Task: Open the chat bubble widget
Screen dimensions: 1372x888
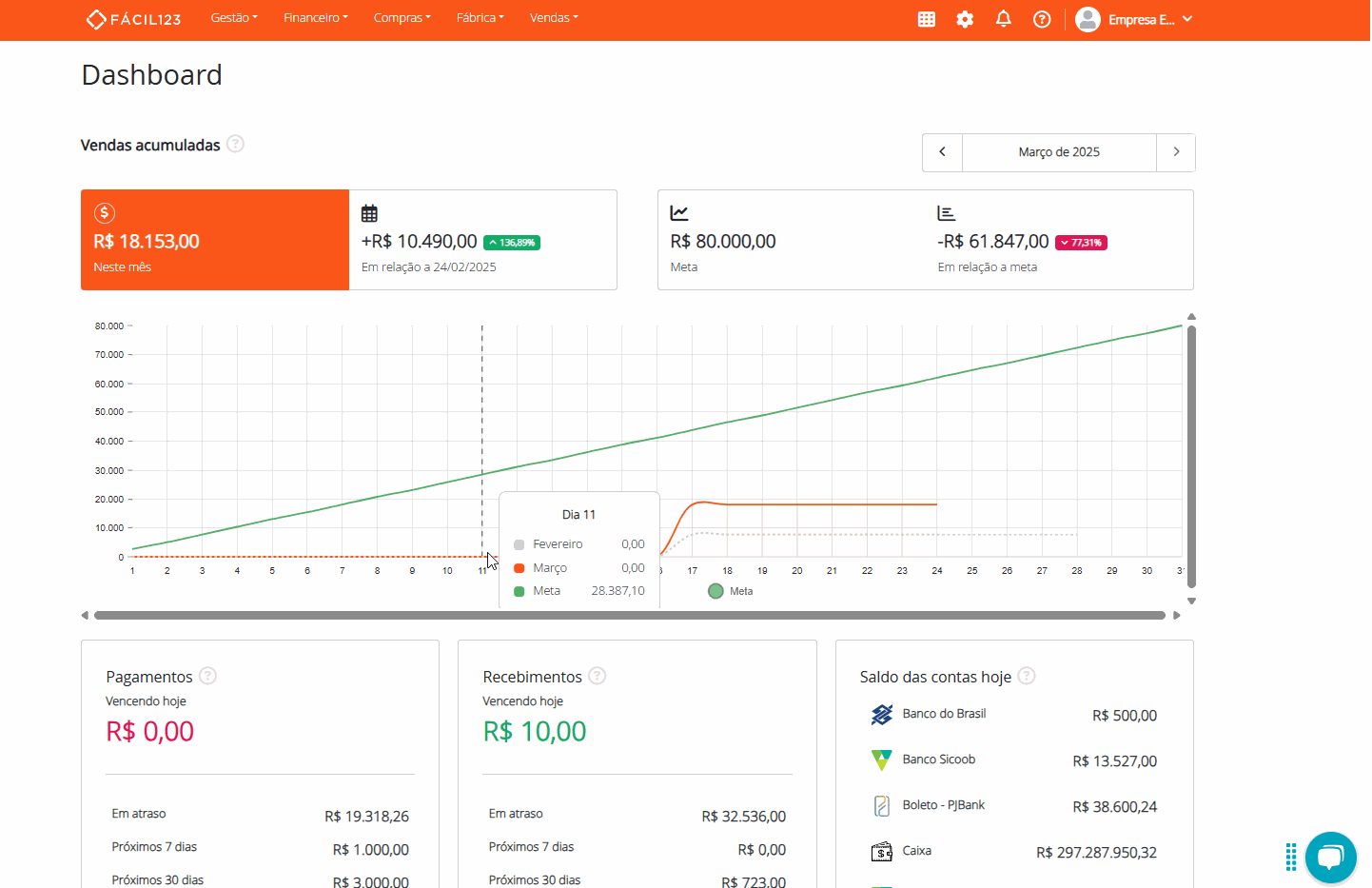Action: point(1330,858)
